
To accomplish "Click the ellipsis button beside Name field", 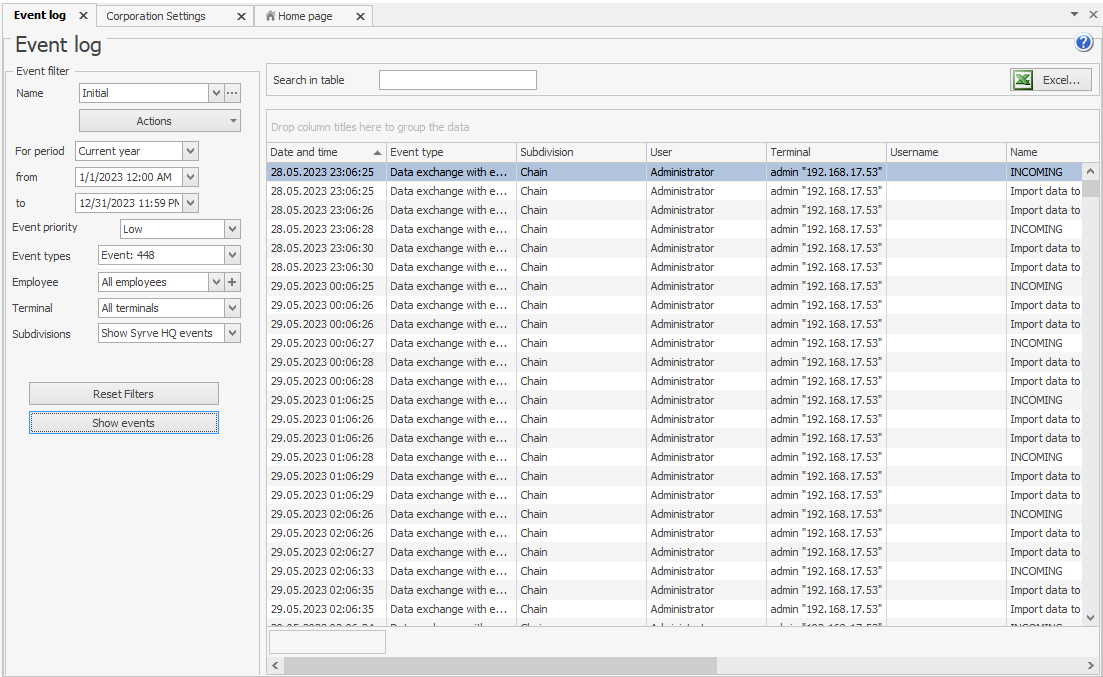I will 233,93.
